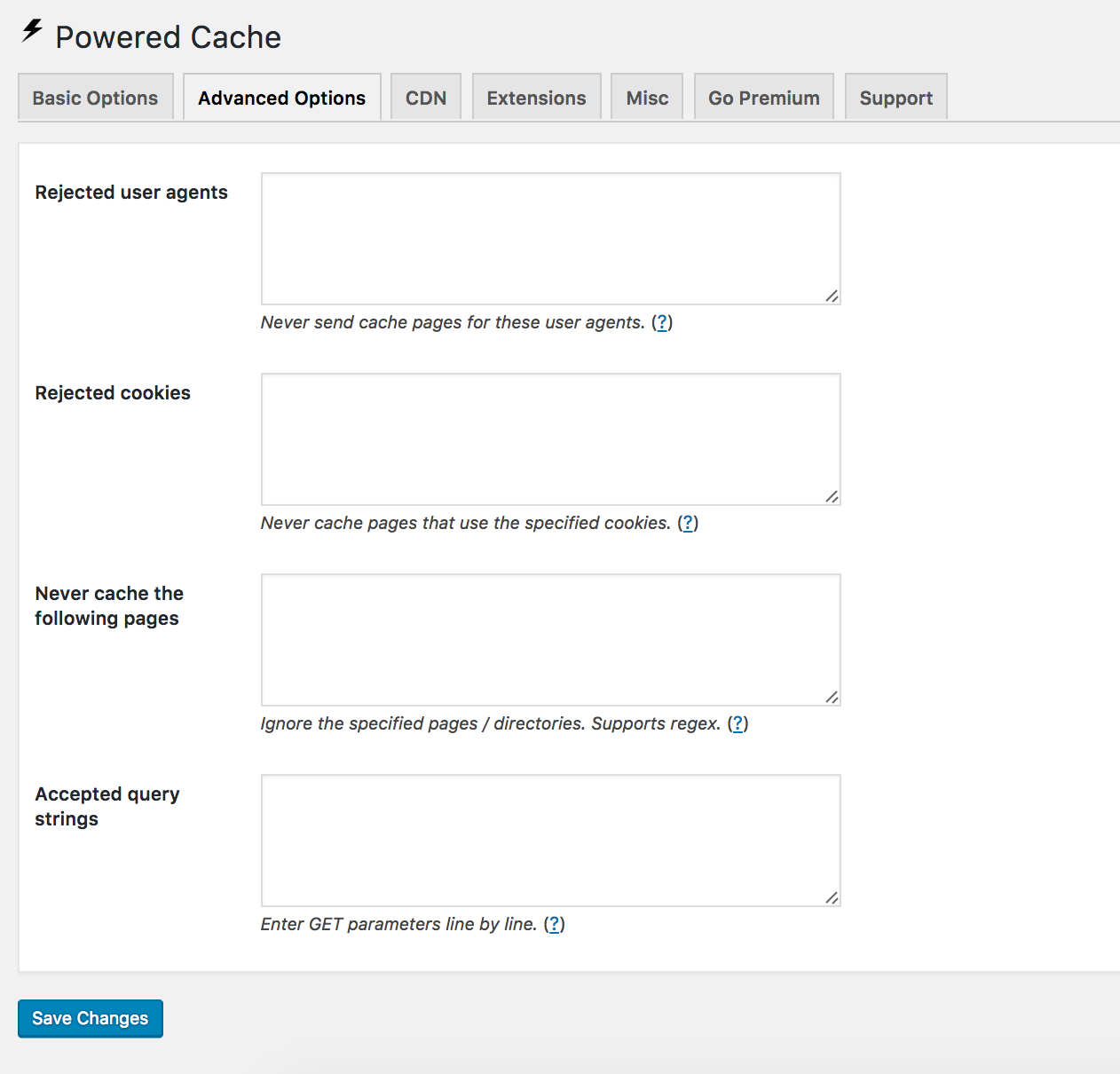
Task: Click the Accepted query strings textbox
Action: 550,840
